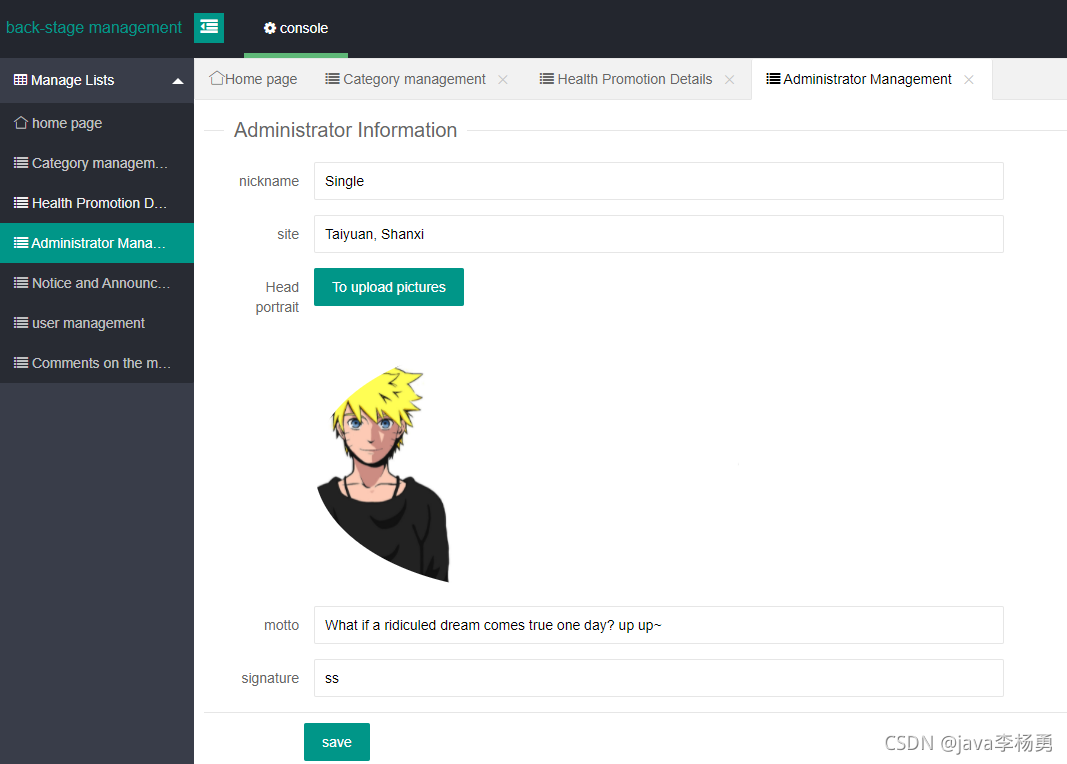Viewport: 1067px width, 764px height.
Task: Click the nickname input field
Action: (x=659, y=181)
